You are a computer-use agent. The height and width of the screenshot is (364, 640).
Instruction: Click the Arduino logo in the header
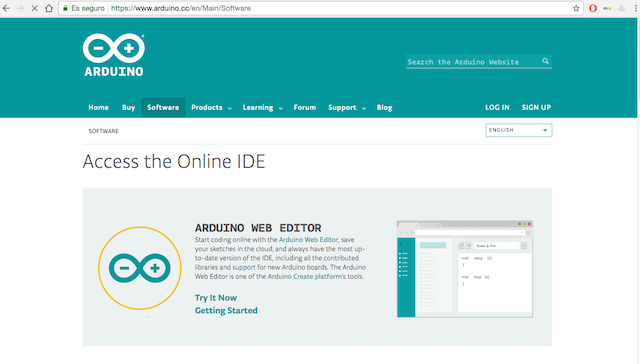(114, 55)
